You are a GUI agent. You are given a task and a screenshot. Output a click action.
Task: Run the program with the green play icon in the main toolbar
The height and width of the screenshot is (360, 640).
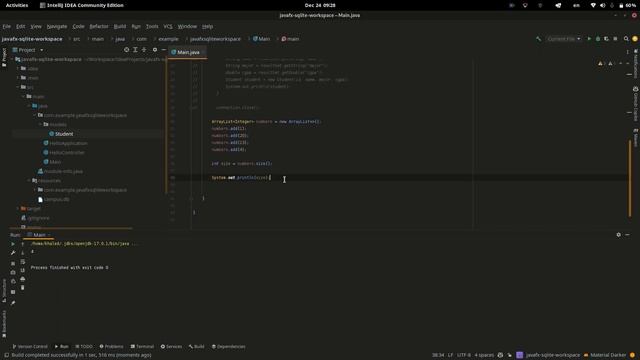(x=589, y=39)
